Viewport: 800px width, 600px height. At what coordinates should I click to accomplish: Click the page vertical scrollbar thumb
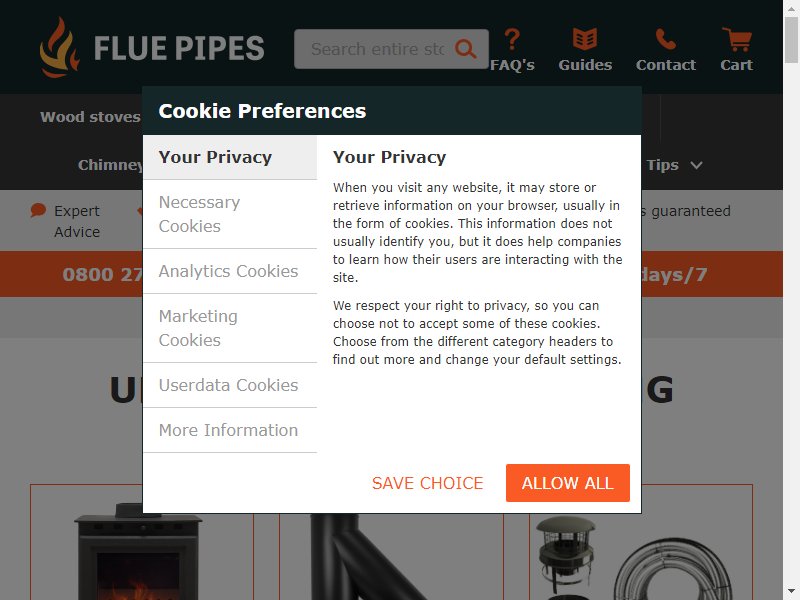(791, 39)
